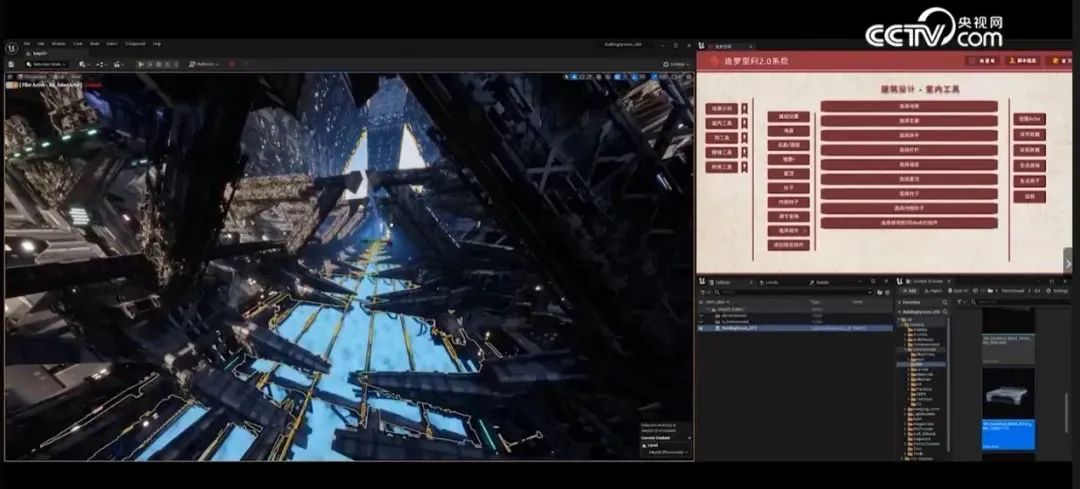Viewport: 1080px width, 489px height.
Task: Click the Play button in the editor toolbar
Action: (141, 64)
